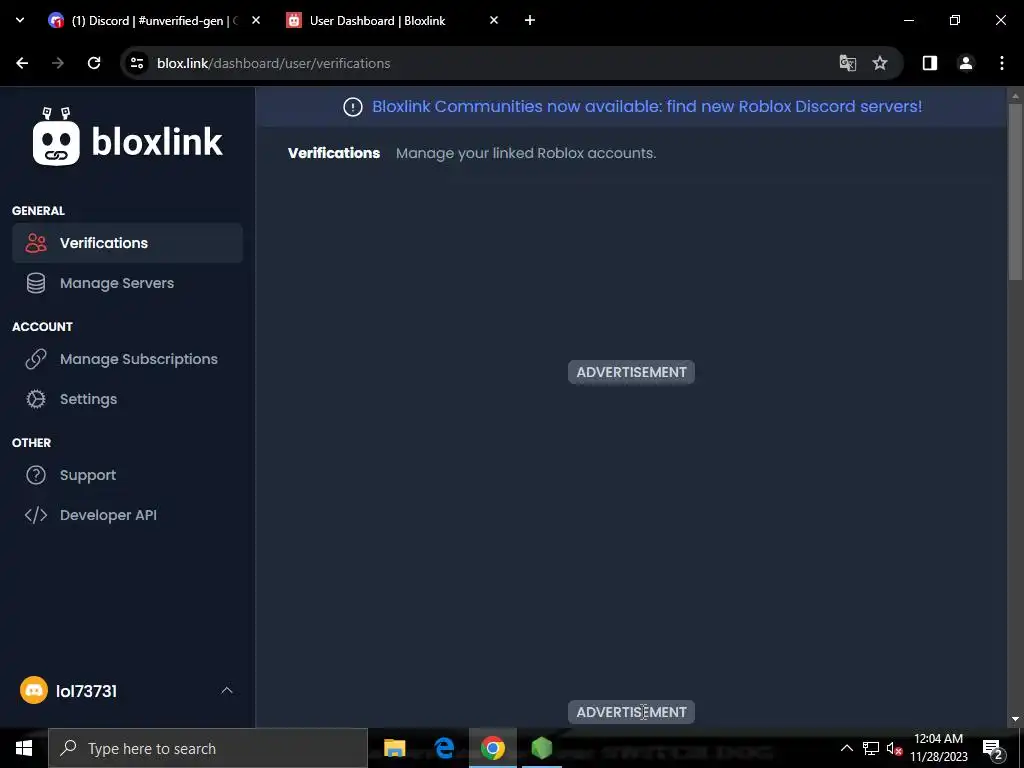Screen dimensions: 1024x768
Task: Open the tab search dropdown arrow
Action: [20, 20]
